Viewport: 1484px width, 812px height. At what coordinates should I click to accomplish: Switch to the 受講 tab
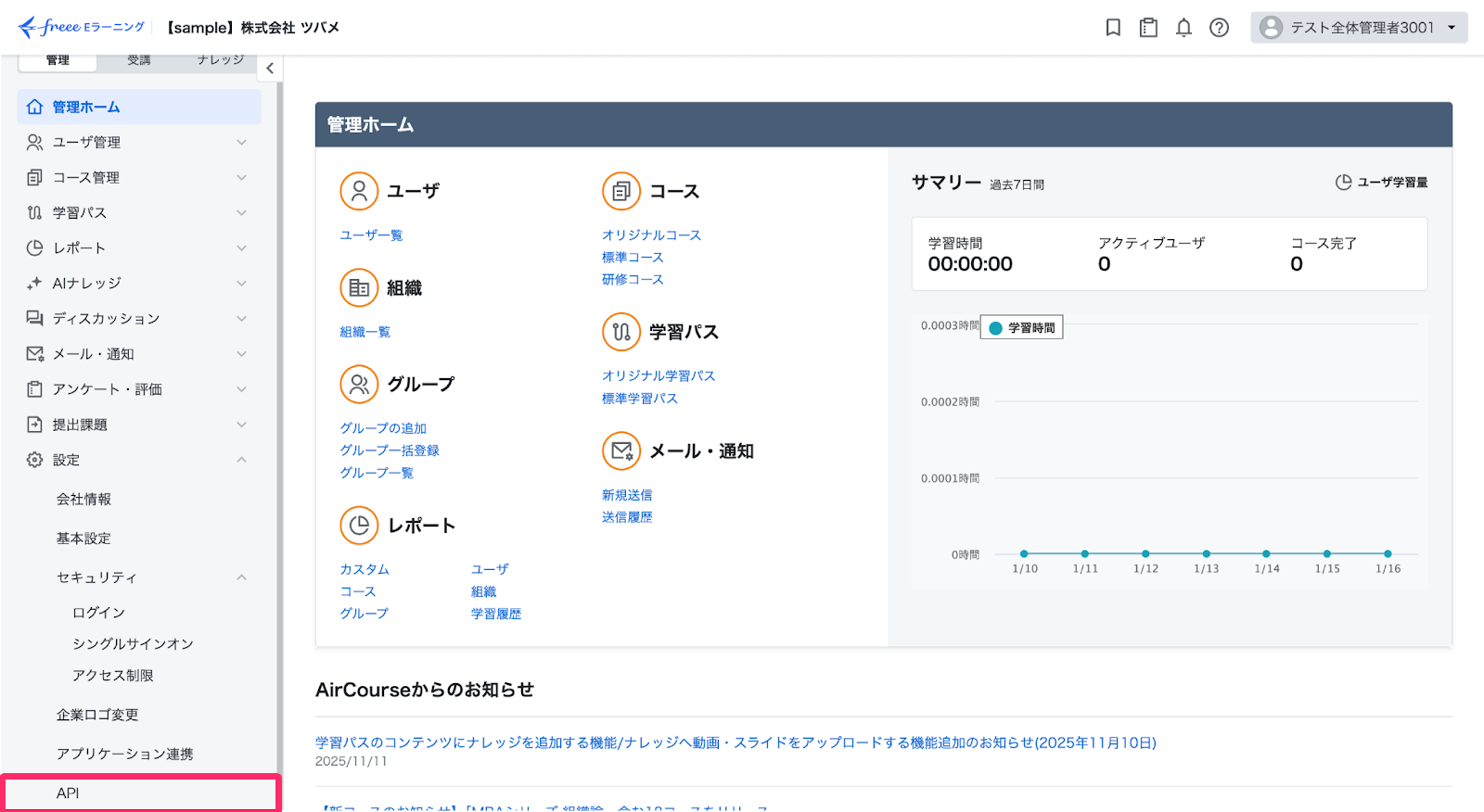pyautogui.click(x=139, y=60)
